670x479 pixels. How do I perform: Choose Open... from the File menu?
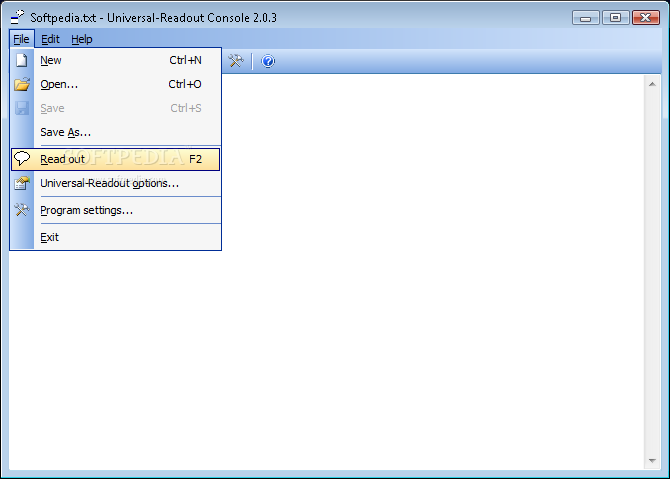tap(115, 84)
